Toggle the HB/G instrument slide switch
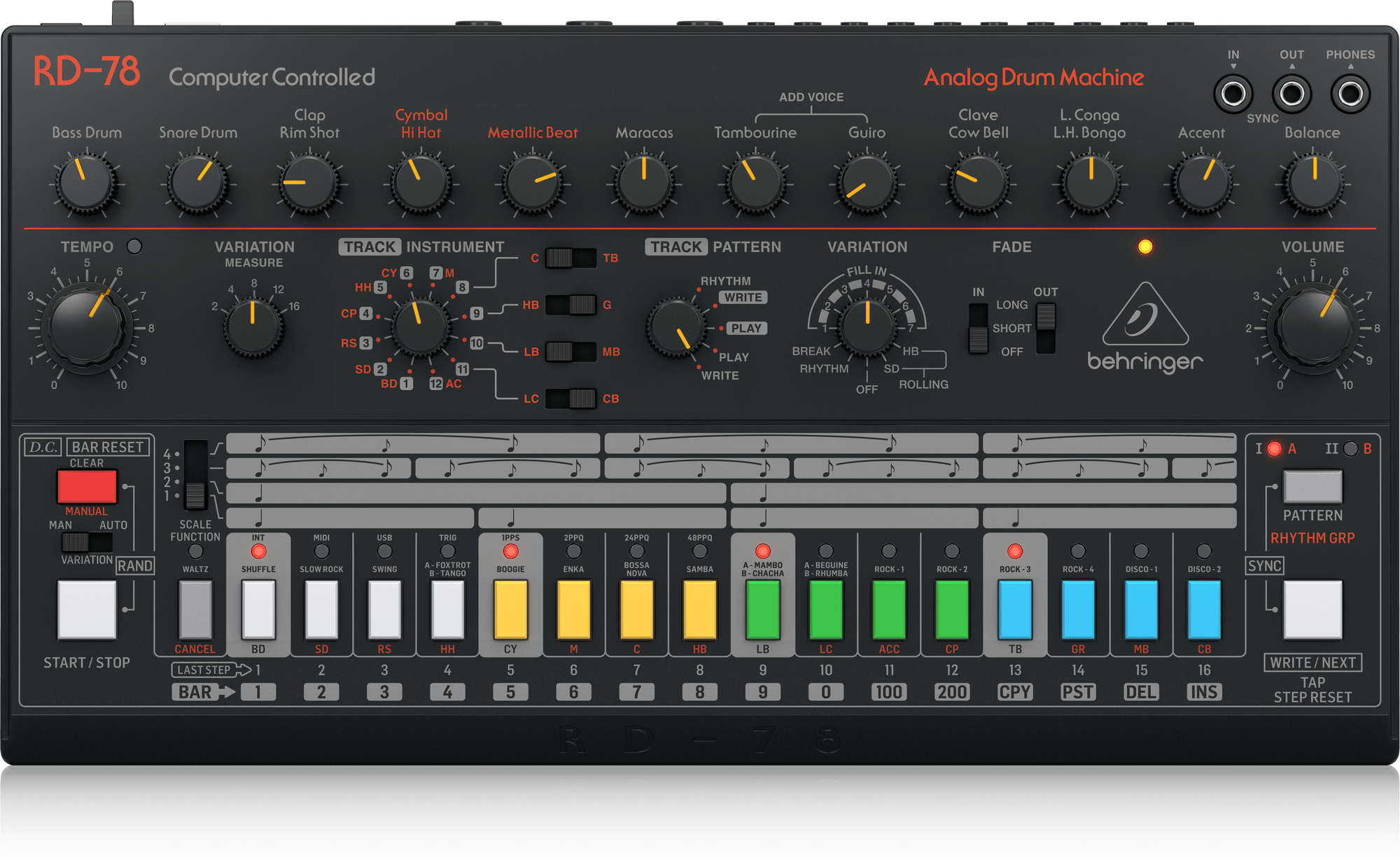The width and height of the screenshot is (1400, 867). click(570, 305)
